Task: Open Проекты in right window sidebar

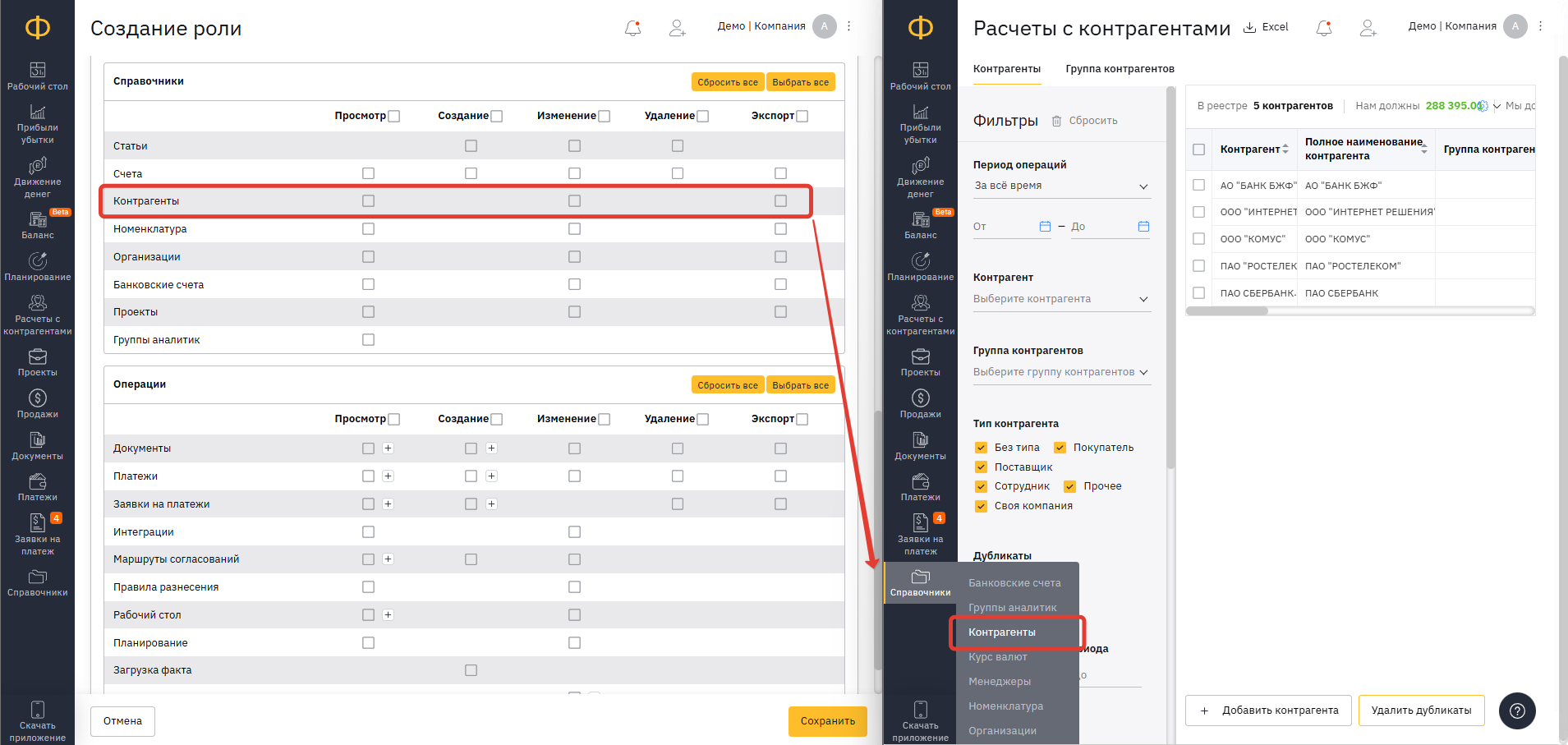Action: (x=921, y=362)
